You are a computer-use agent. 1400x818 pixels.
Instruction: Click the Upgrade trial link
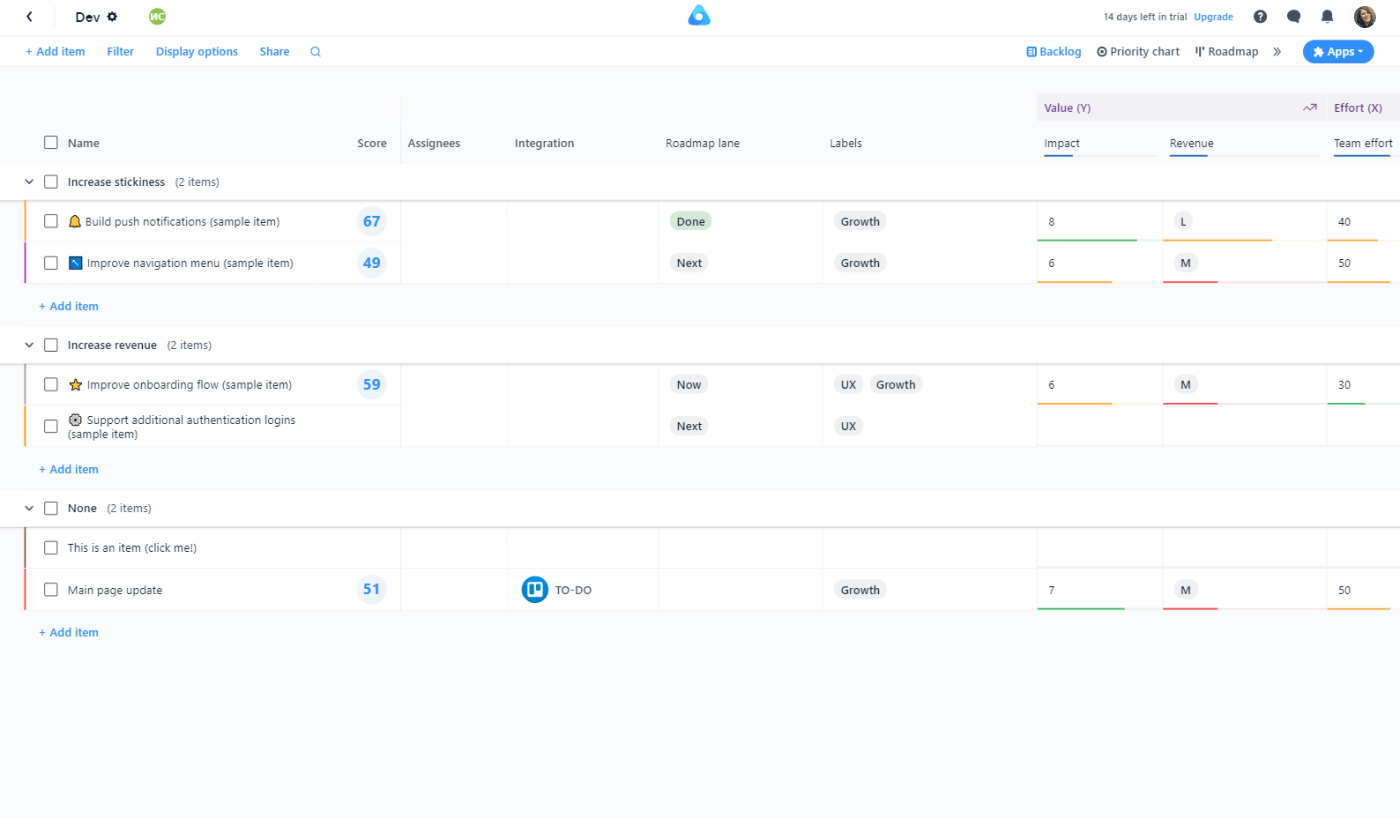tap(1213, 17)
